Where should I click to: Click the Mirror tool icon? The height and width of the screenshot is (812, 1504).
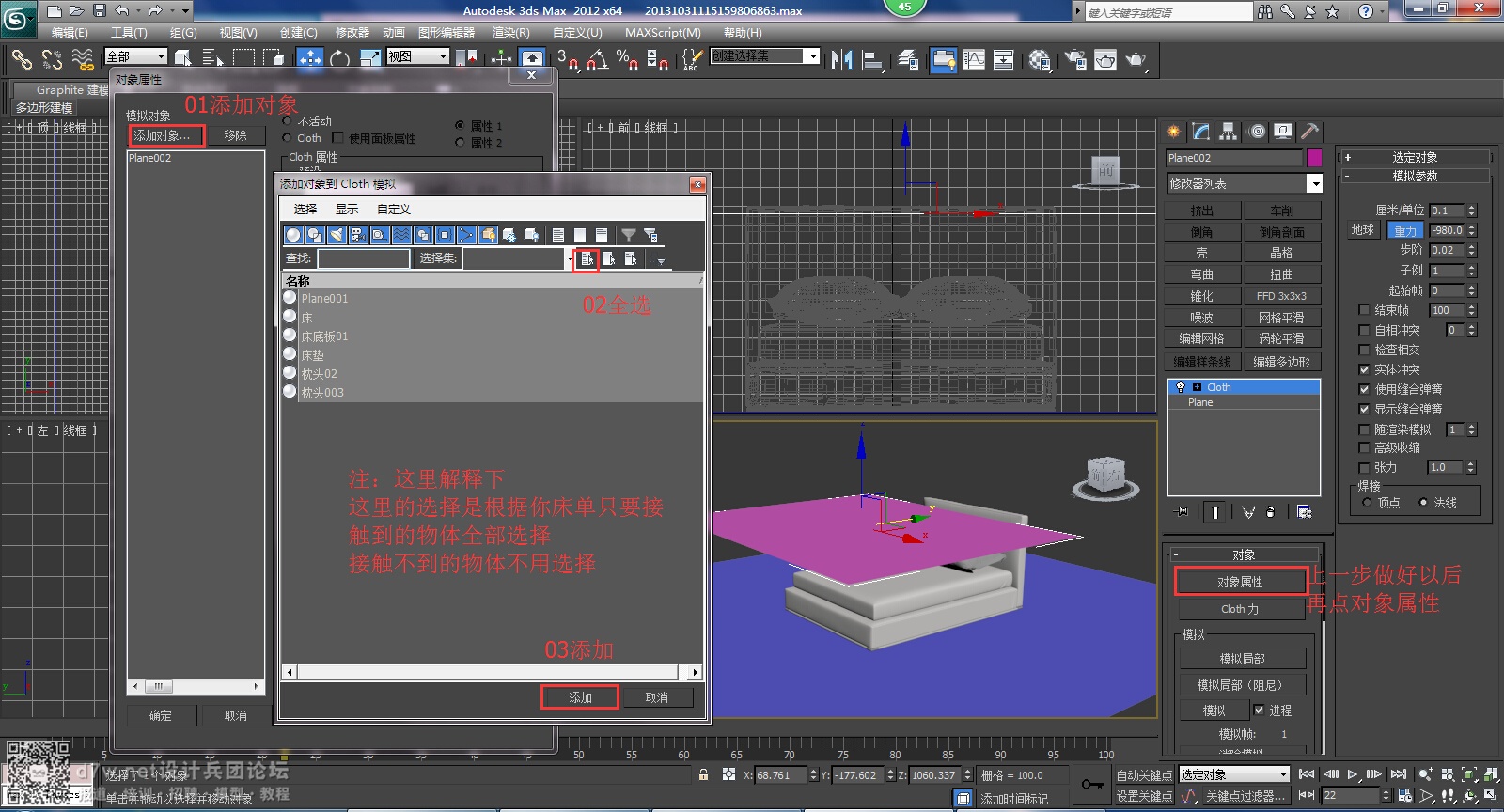coord(842,59)
